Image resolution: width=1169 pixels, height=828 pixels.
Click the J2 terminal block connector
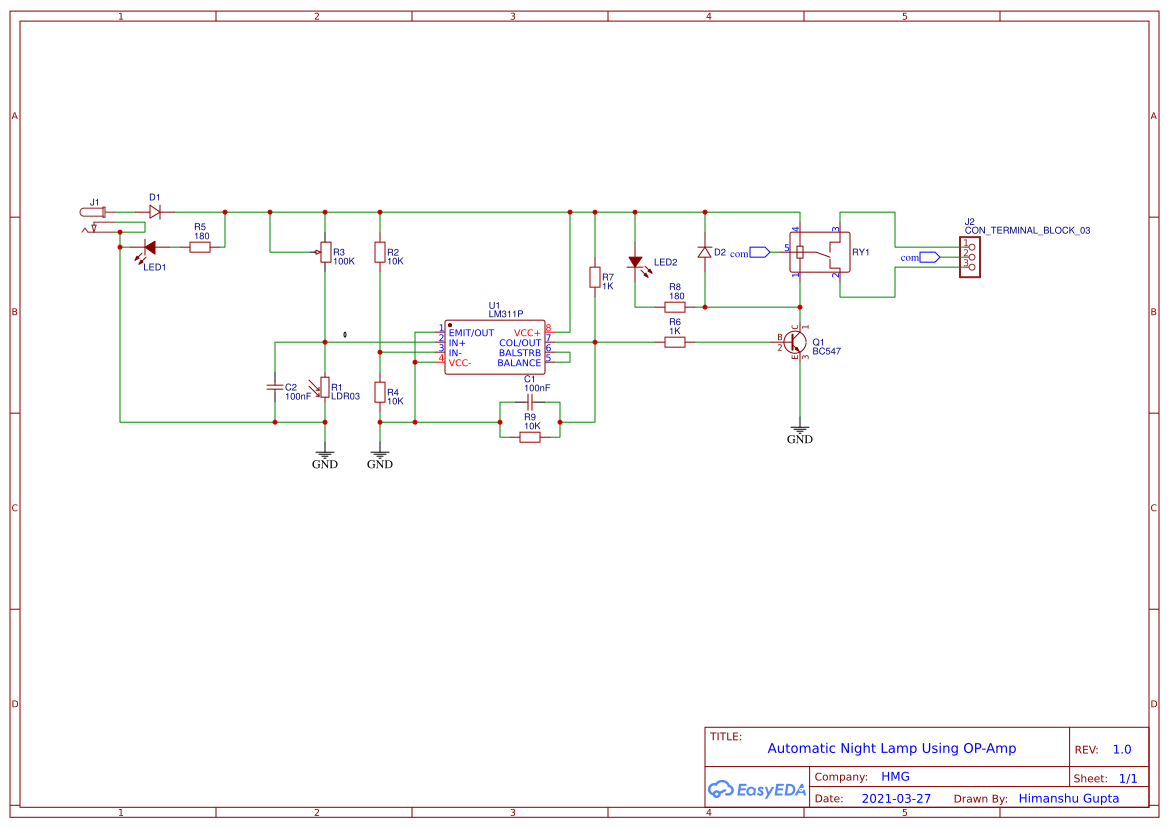pyautogui.click(x=969, y=257)
